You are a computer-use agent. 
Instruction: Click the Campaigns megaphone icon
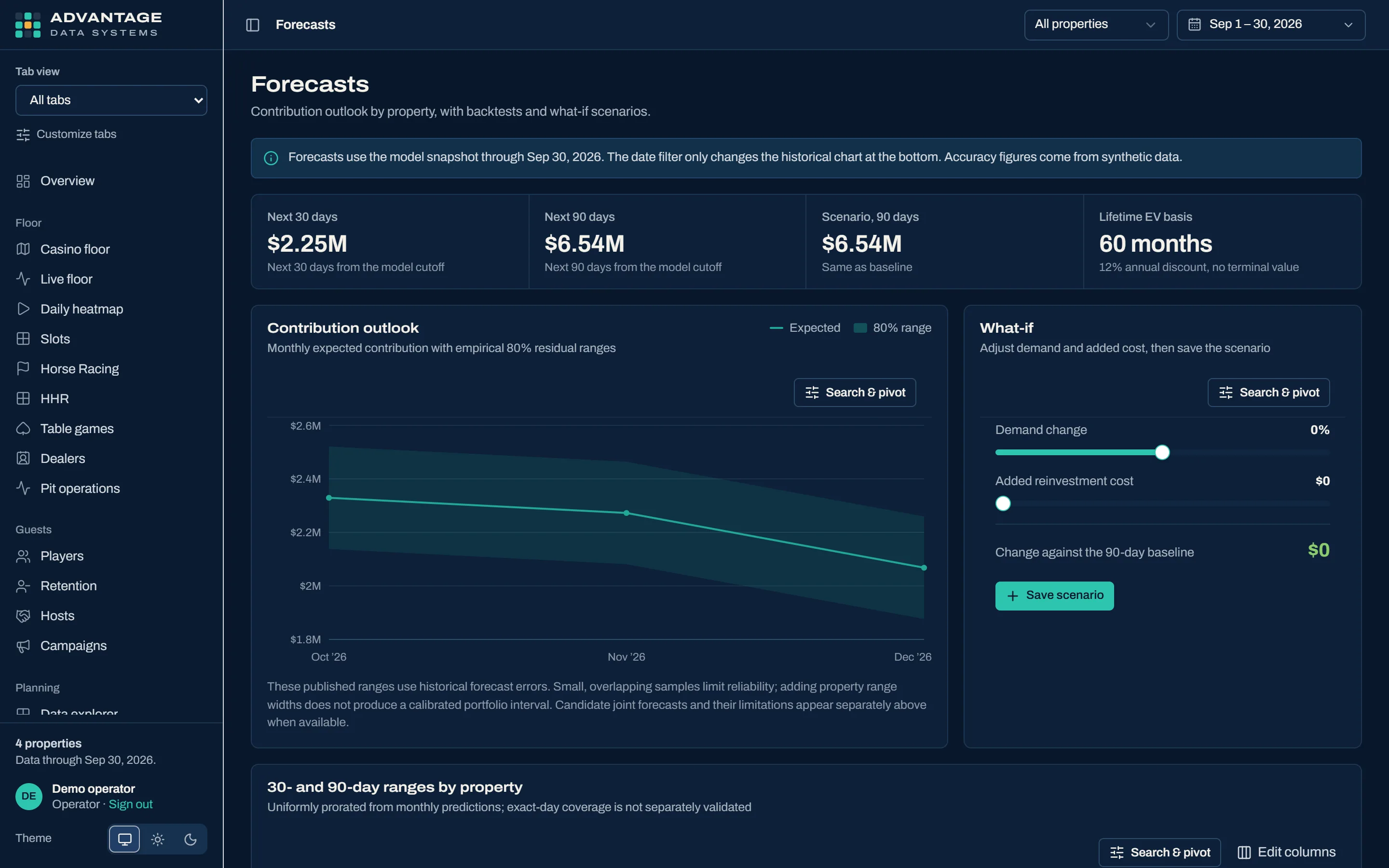click(x=23, y=646)
